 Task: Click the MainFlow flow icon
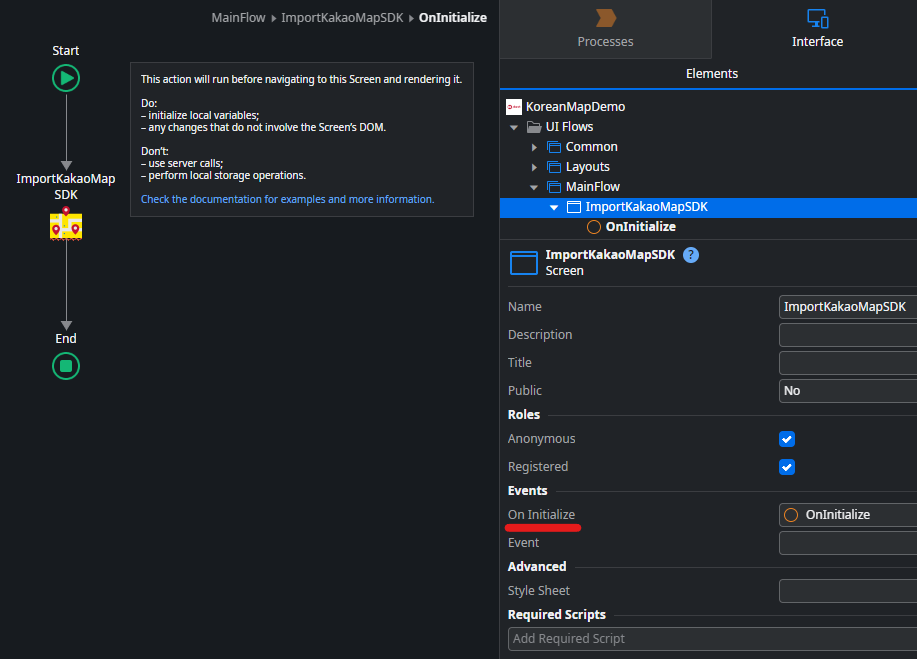tap(554, 187)
